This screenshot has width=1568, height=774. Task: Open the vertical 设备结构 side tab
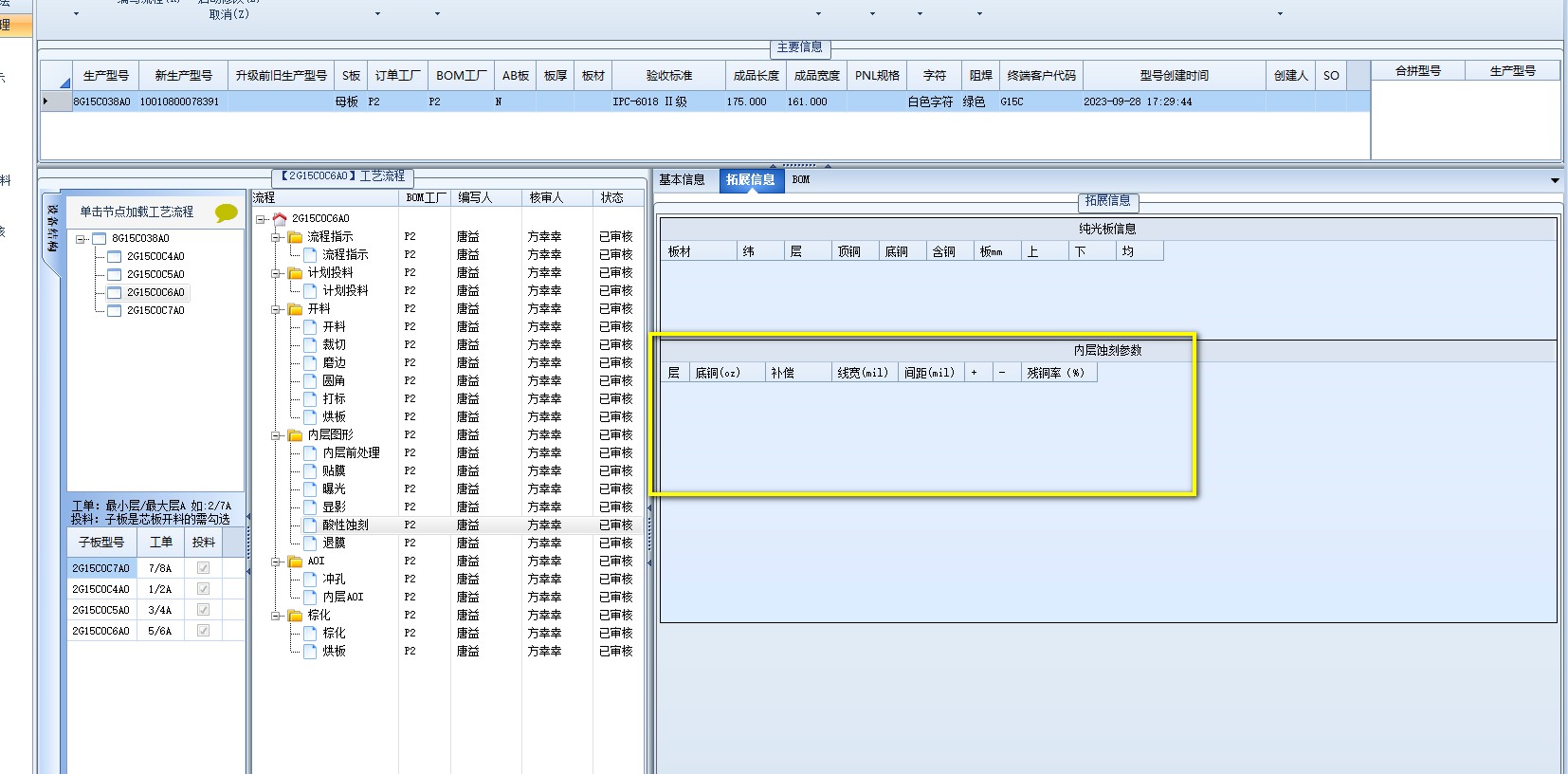pyautogui.click(x=53, y=228)
